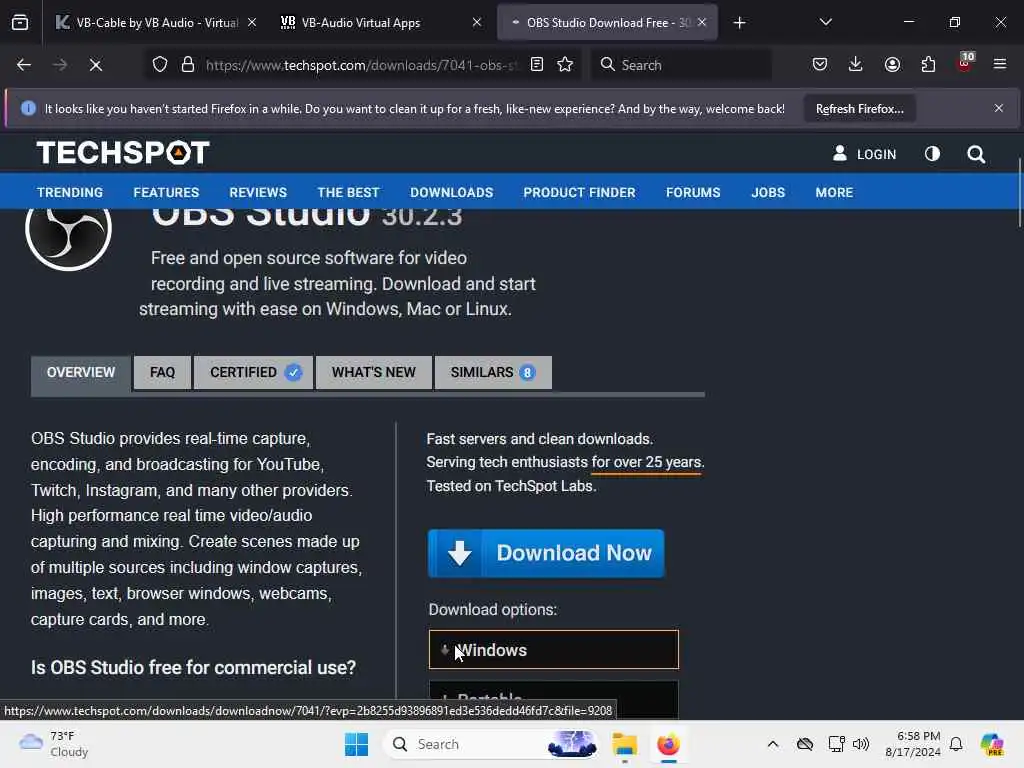The height and width of the screenshot is (768, 1024).
Task: Open network status tray icon
Action: 836,744
